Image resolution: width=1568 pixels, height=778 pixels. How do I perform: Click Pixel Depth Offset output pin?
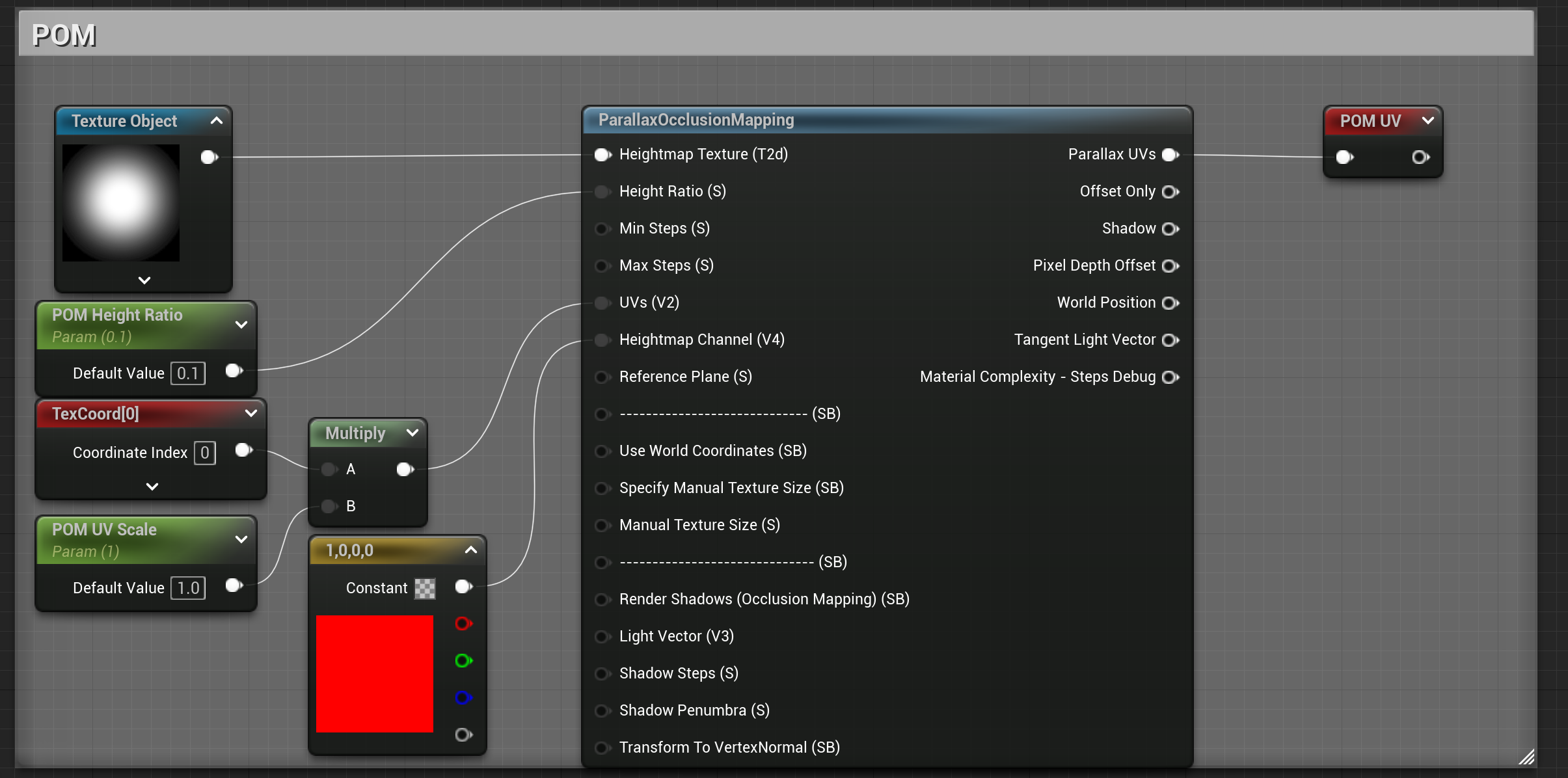coord(1170,266)
